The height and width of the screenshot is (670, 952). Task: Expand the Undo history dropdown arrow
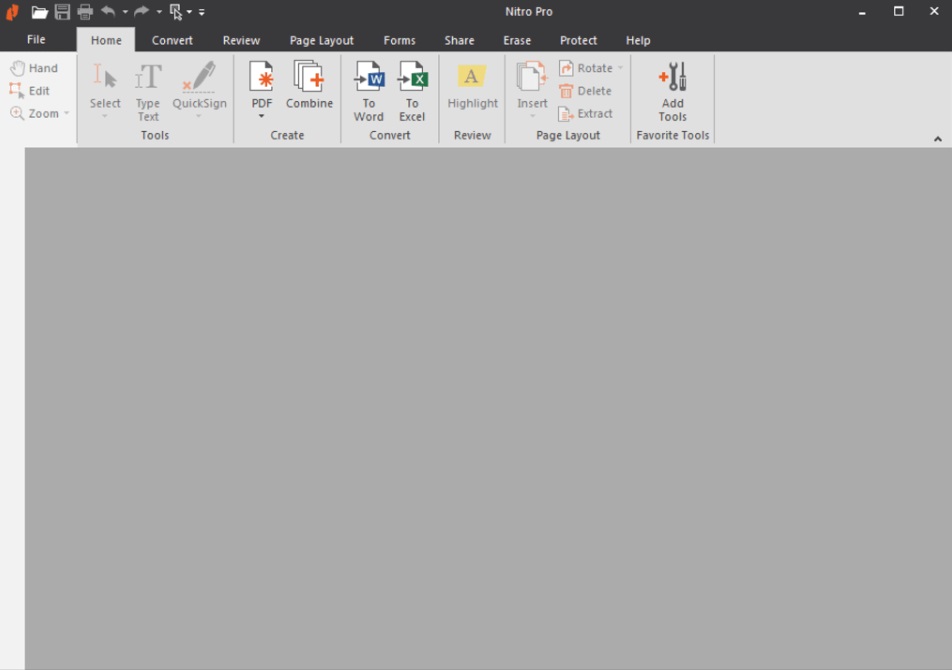125,13
